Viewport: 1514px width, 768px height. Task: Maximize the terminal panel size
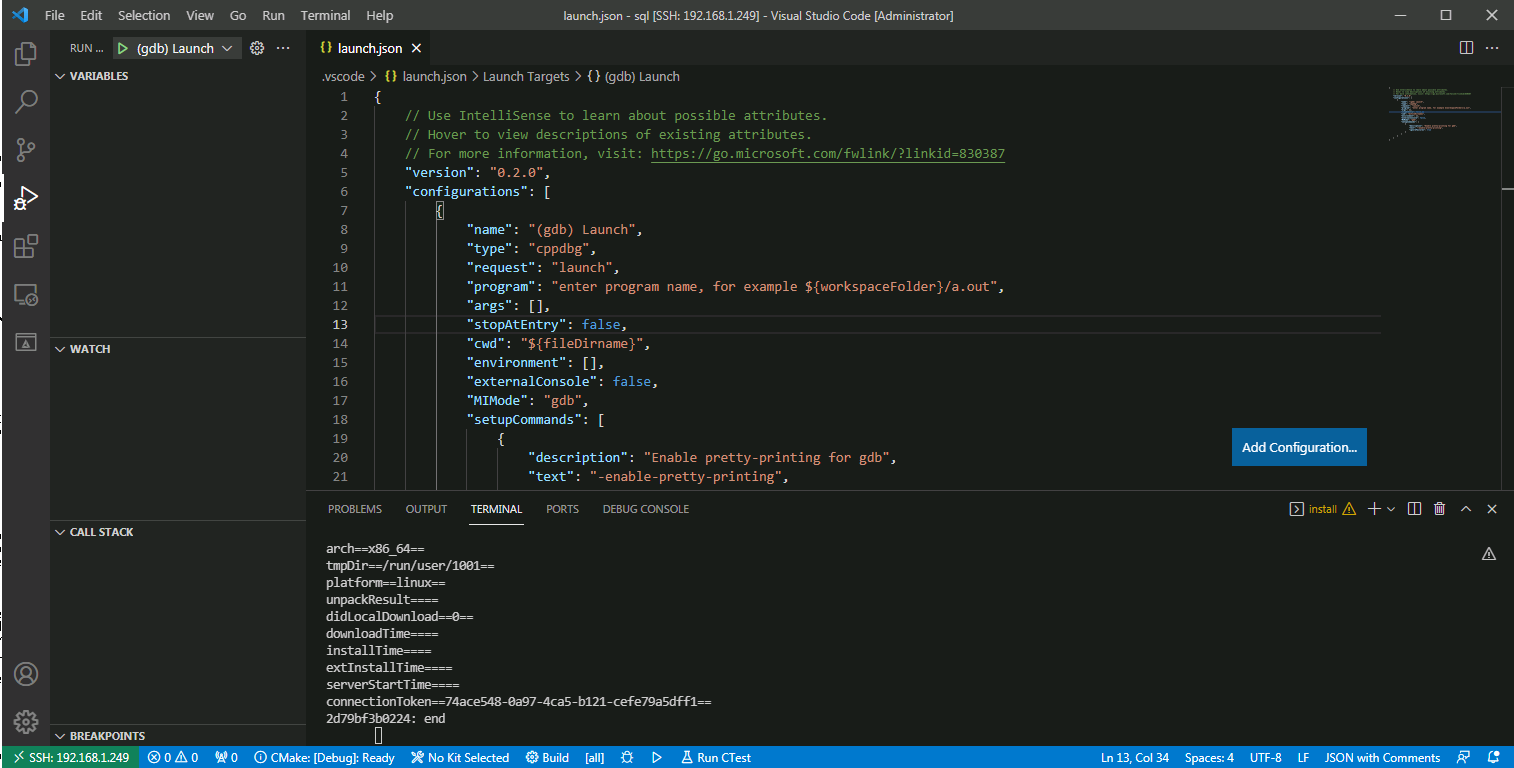(1466, 509)
